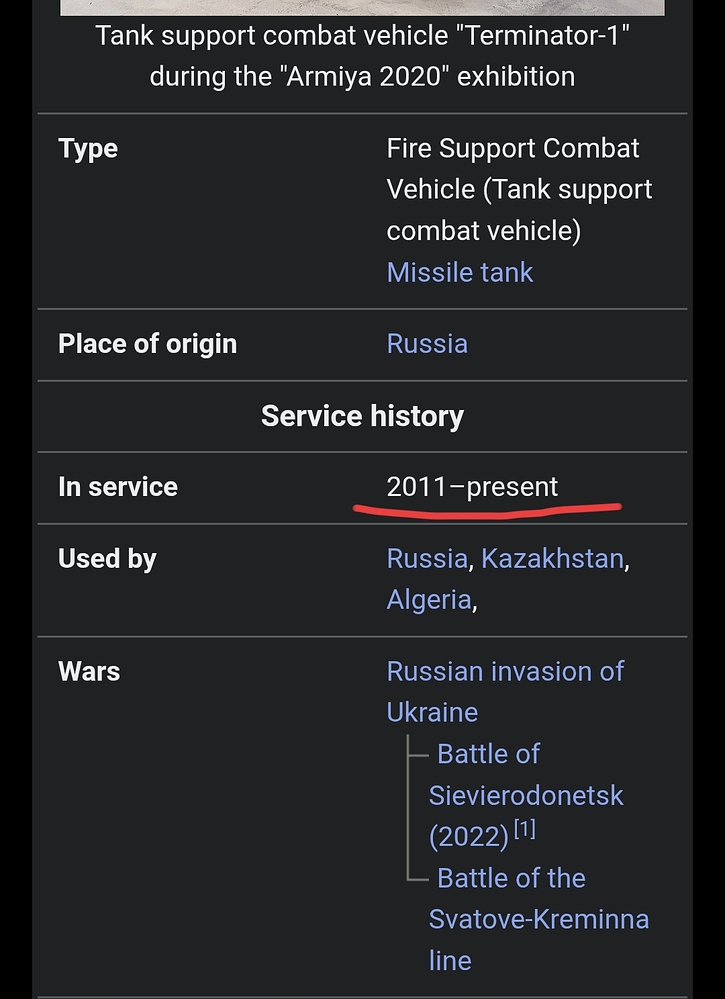
Task: Open the "Russia" link under Place of origin
Action: pos(427,343)
